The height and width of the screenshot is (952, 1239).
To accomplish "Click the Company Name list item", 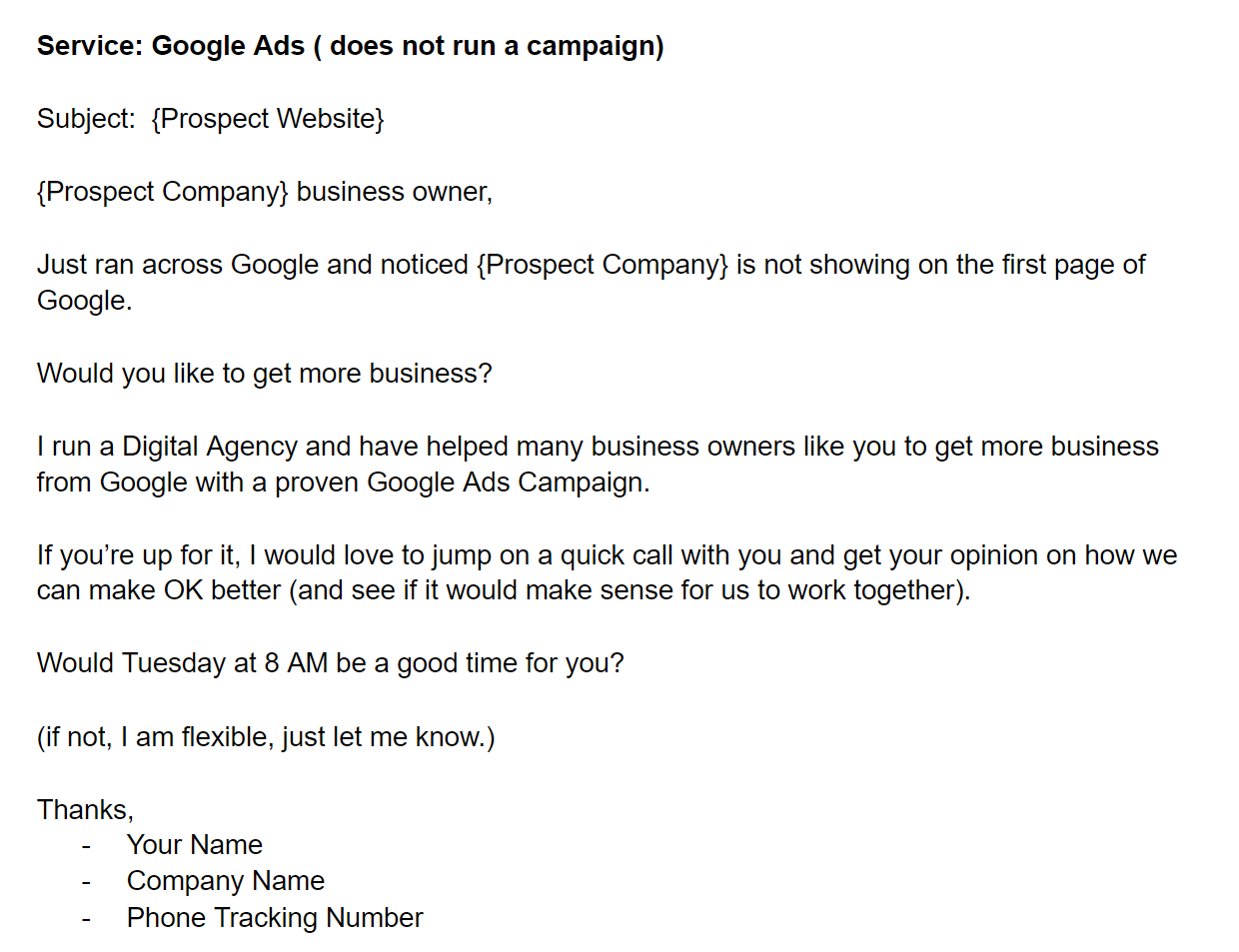I will coord(225,881).
